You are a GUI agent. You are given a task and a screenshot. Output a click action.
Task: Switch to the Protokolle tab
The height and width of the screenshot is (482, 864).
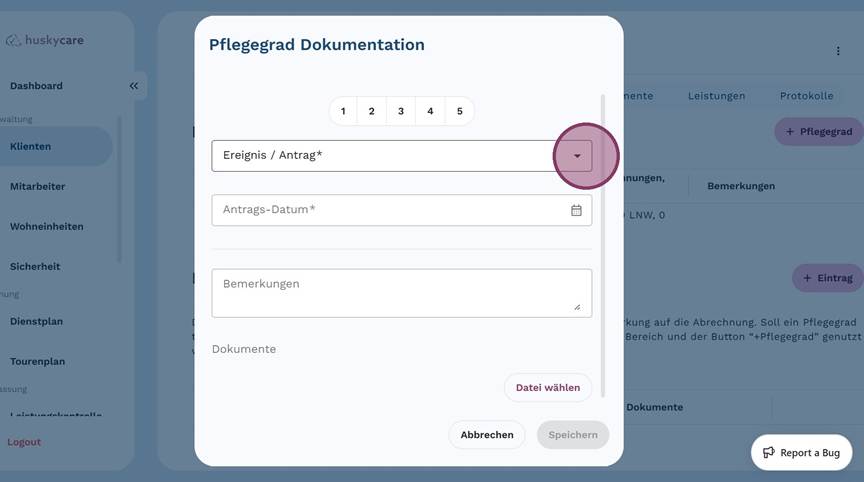coord(806,96)
